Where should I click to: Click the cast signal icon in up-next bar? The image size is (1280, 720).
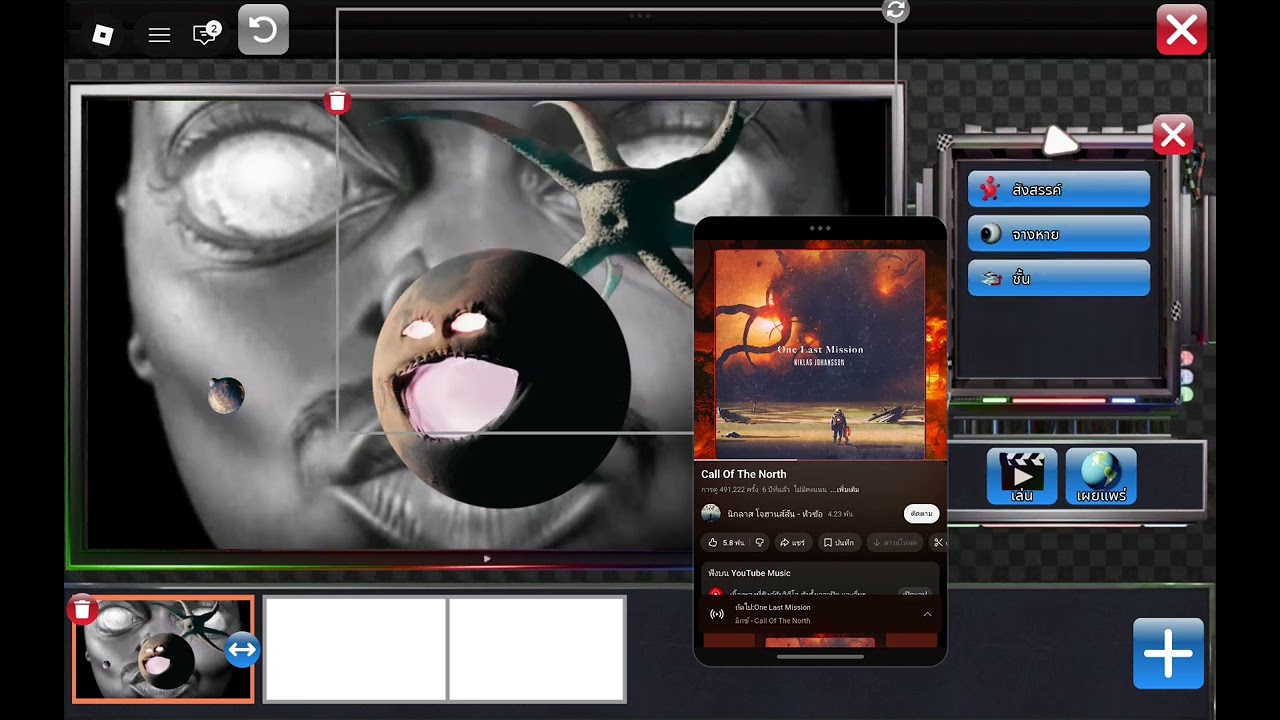point(716,614)
